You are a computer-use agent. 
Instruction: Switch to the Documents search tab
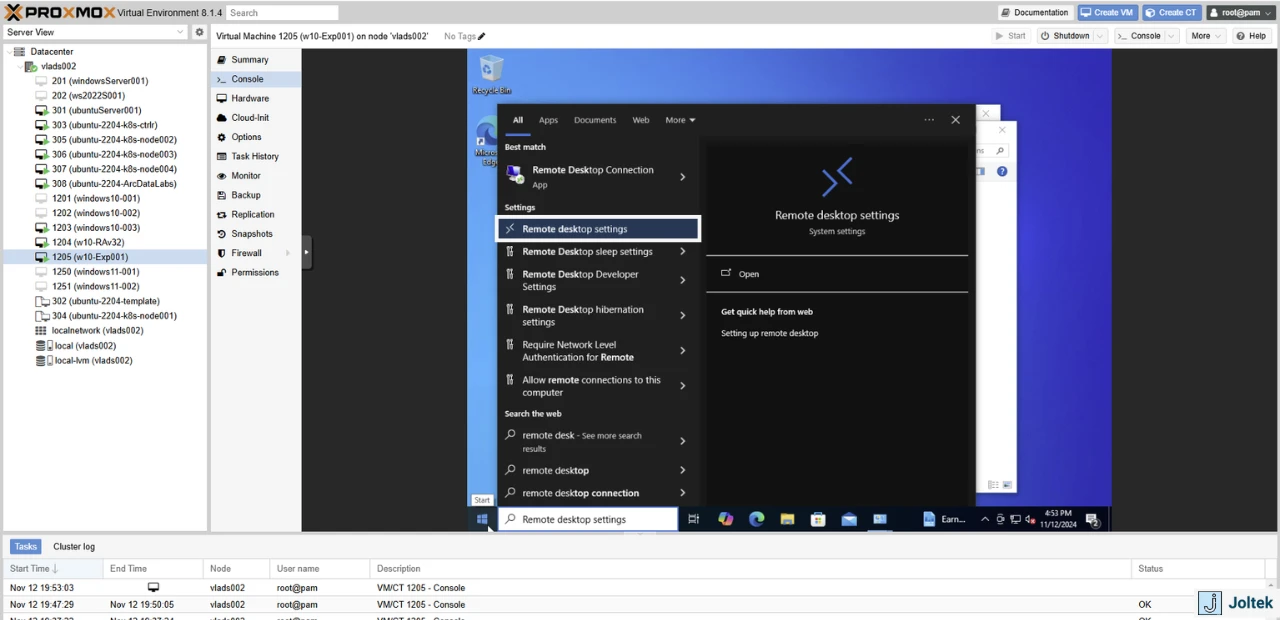click(x=595, y=120)
